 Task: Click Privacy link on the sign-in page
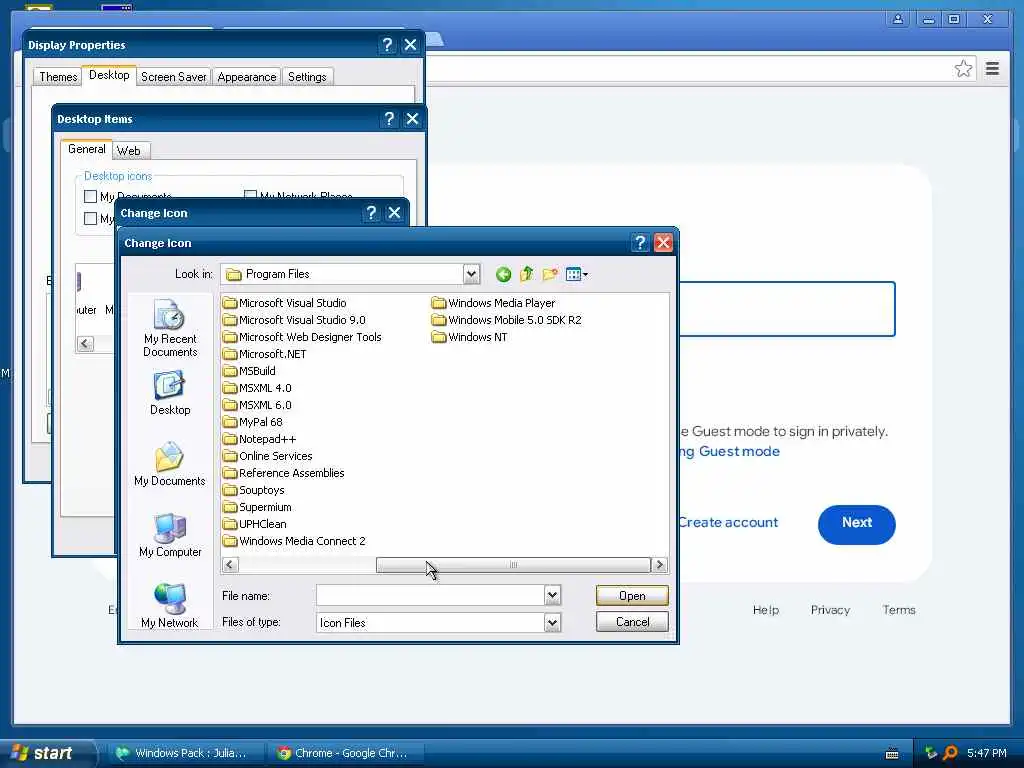[x=830, y=610]
